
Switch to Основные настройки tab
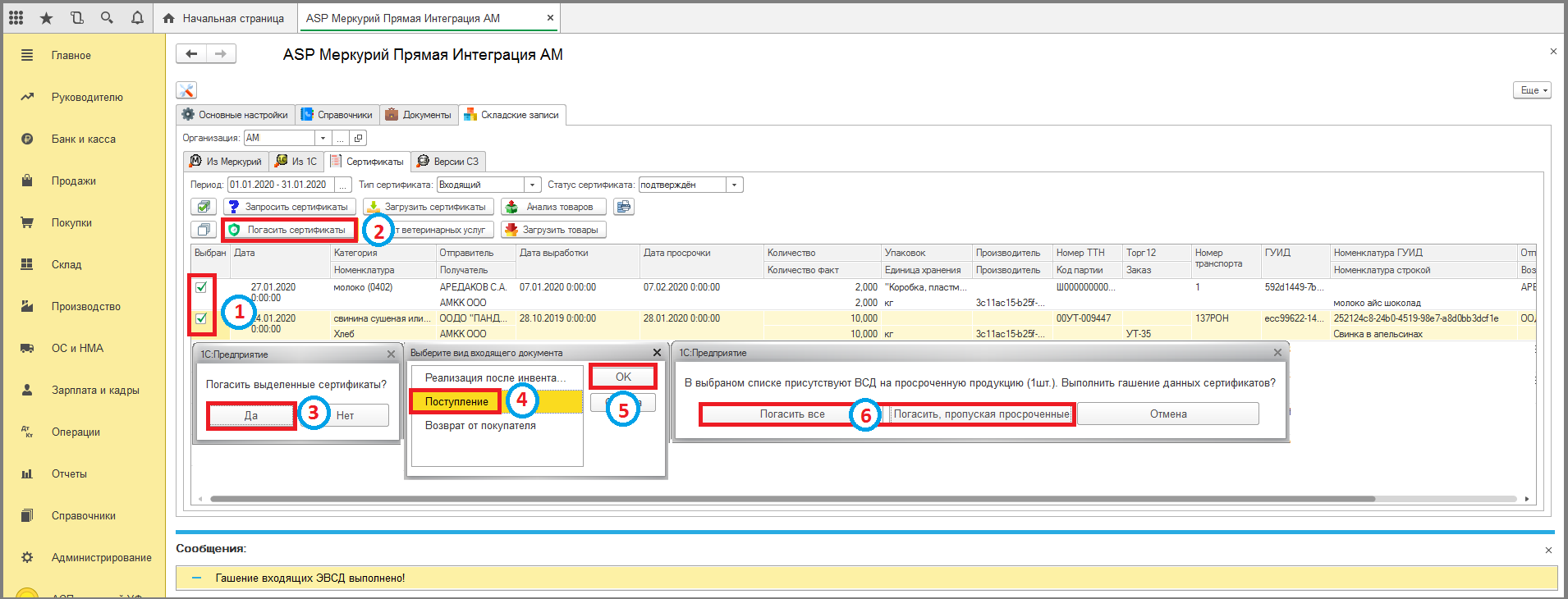tap(235, 115)
